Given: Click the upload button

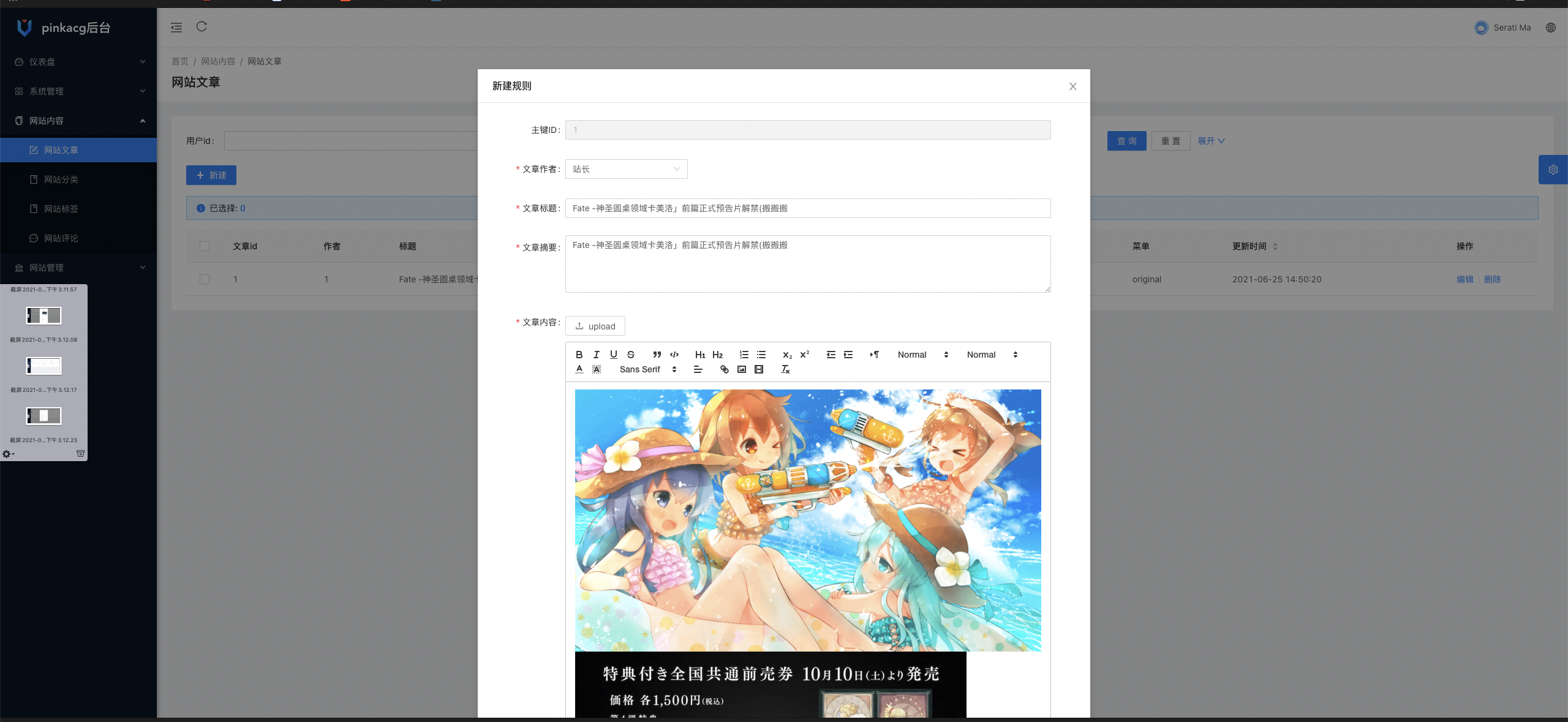Looking at the screenshot, I should [595, 326].
